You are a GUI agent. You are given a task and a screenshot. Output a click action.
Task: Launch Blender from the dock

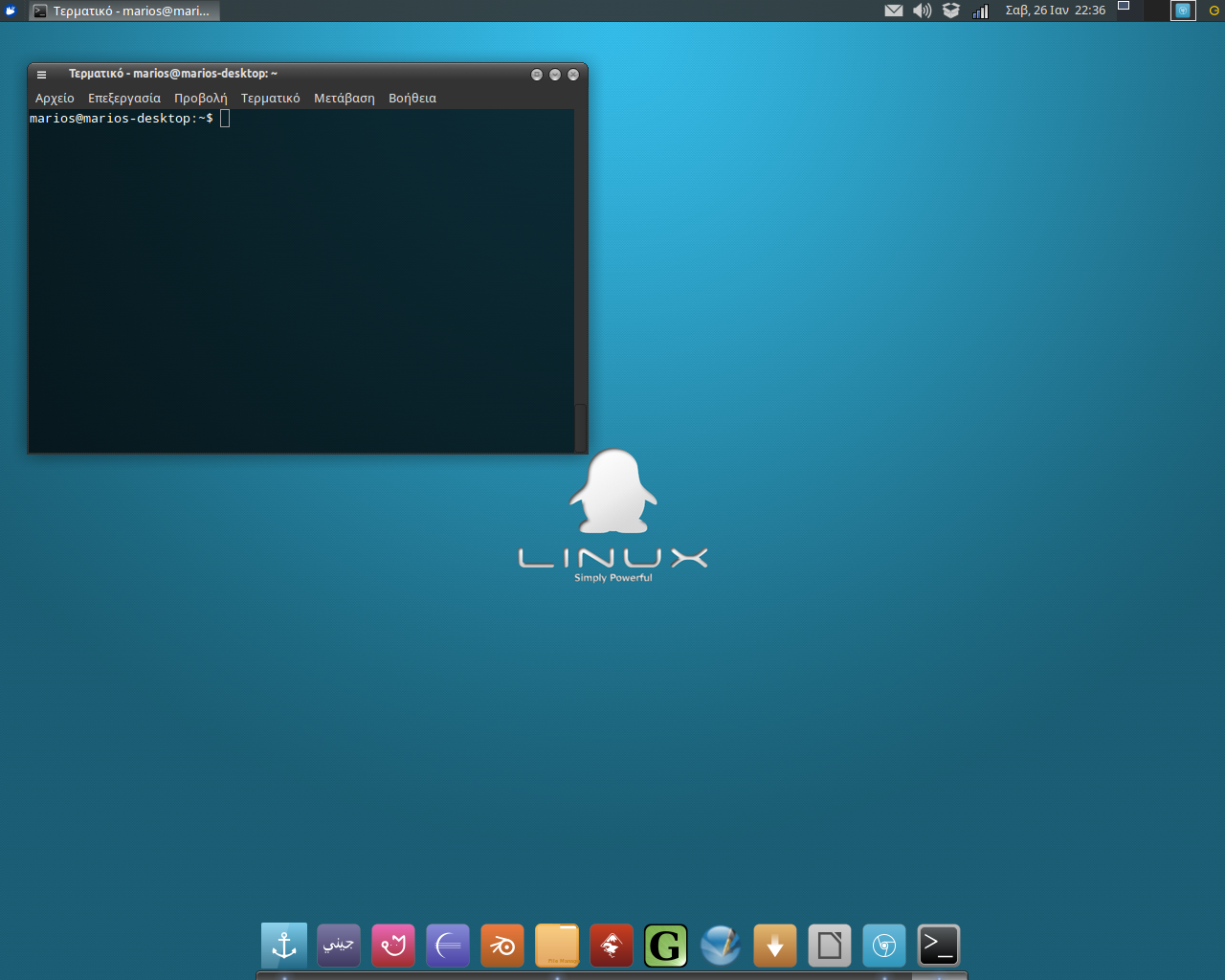502,946
